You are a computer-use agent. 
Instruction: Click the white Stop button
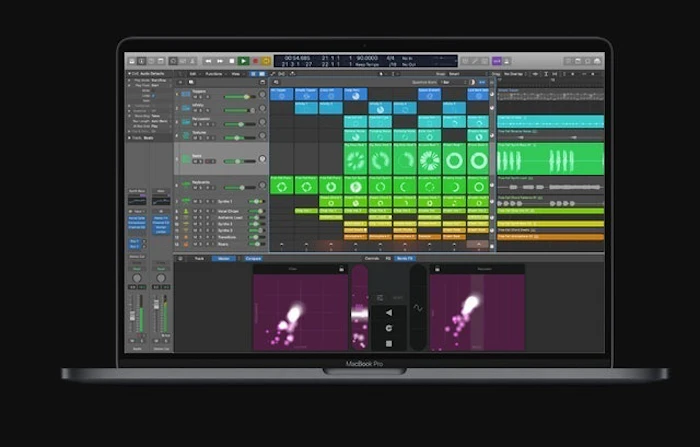click(x=232, y=61)
